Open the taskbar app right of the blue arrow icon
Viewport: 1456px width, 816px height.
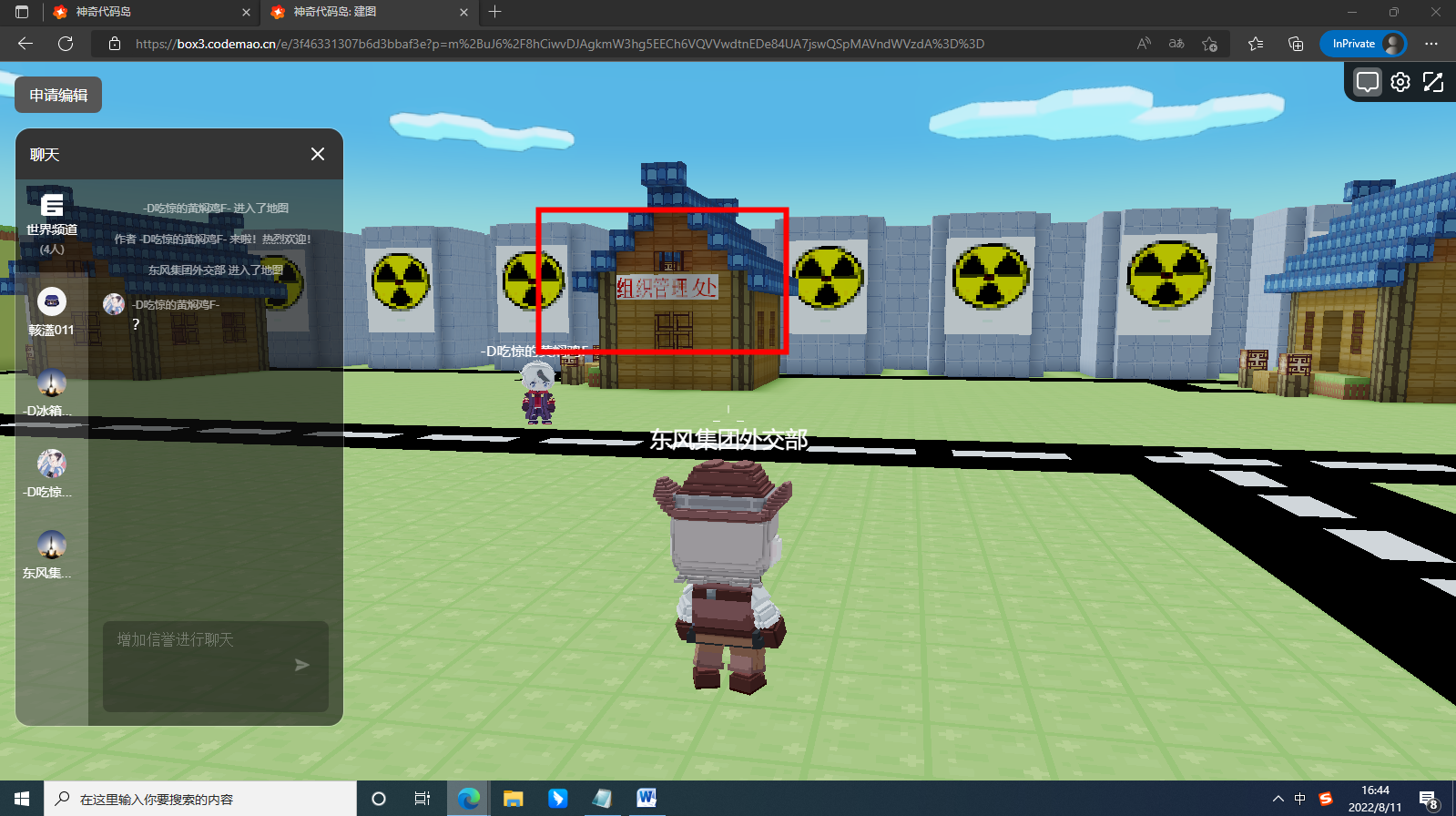point(602,799)
